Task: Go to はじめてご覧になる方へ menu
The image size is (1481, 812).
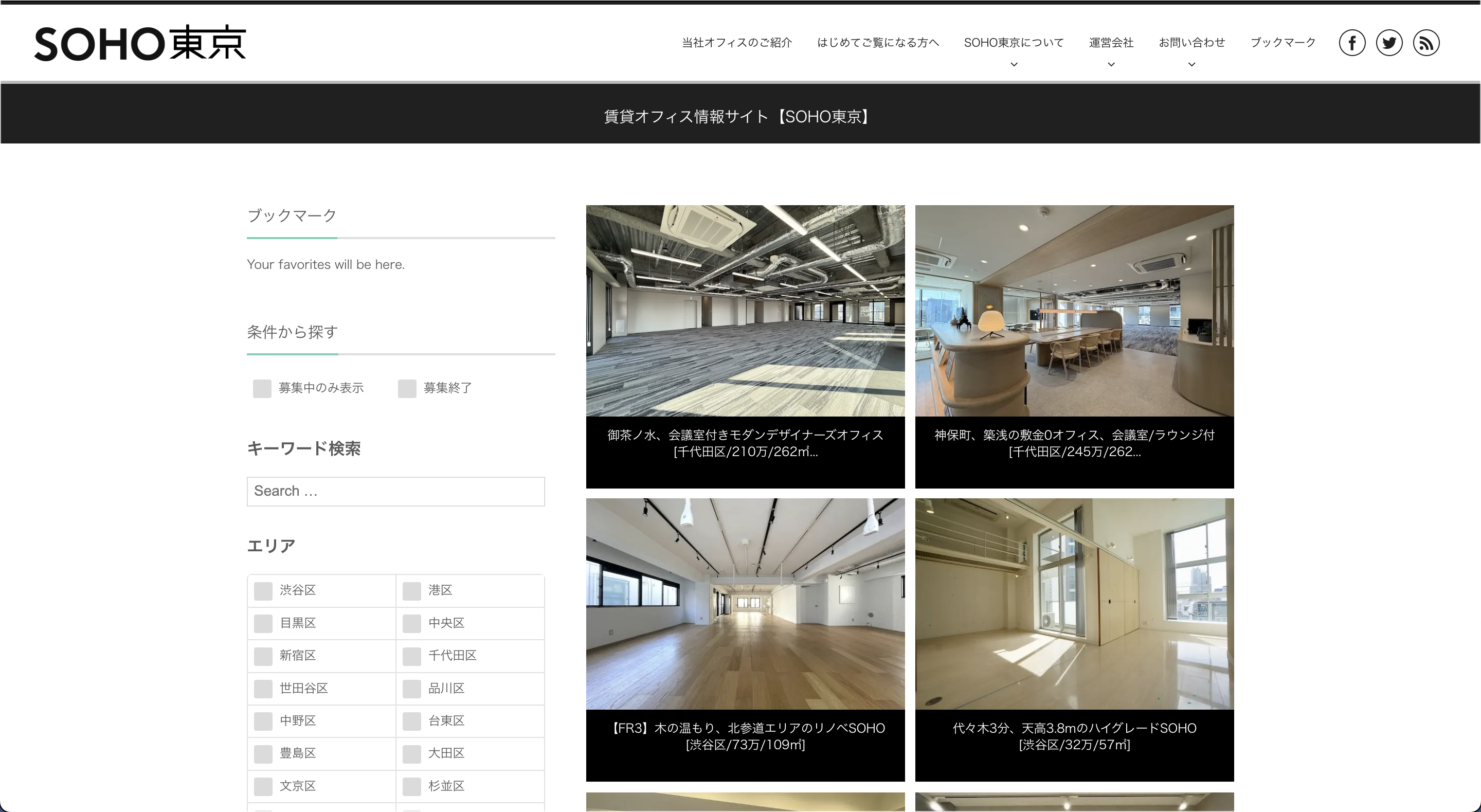Action: point(877,43)
